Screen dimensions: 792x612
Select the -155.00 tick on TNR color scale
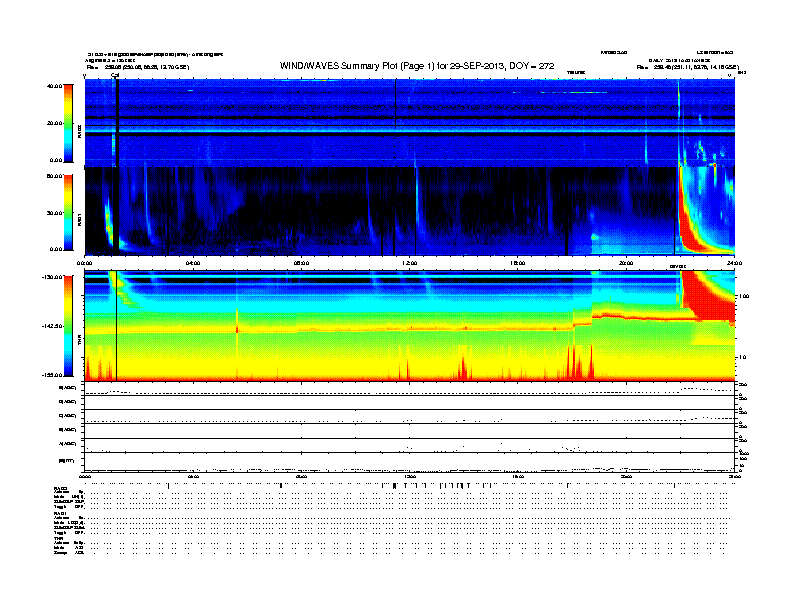(52, 375)
